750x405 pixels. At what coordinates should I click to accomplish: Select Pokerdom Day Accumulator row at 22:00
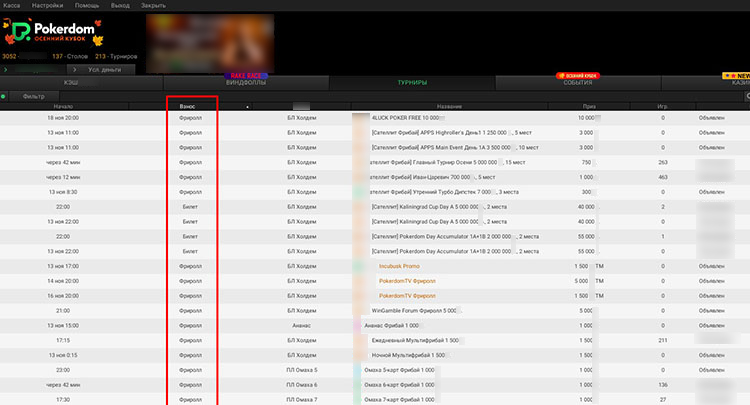(x=375, y=236)
